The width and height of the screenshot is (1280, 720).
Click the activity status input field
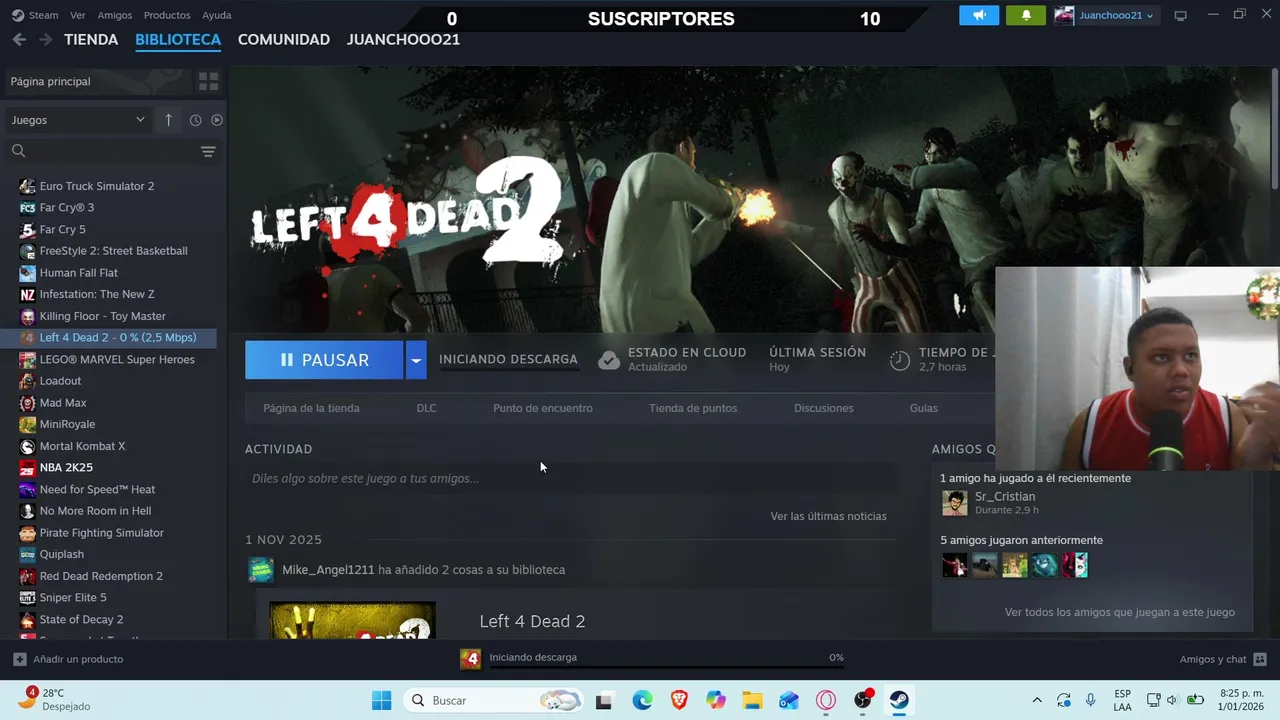coord(570,478)
